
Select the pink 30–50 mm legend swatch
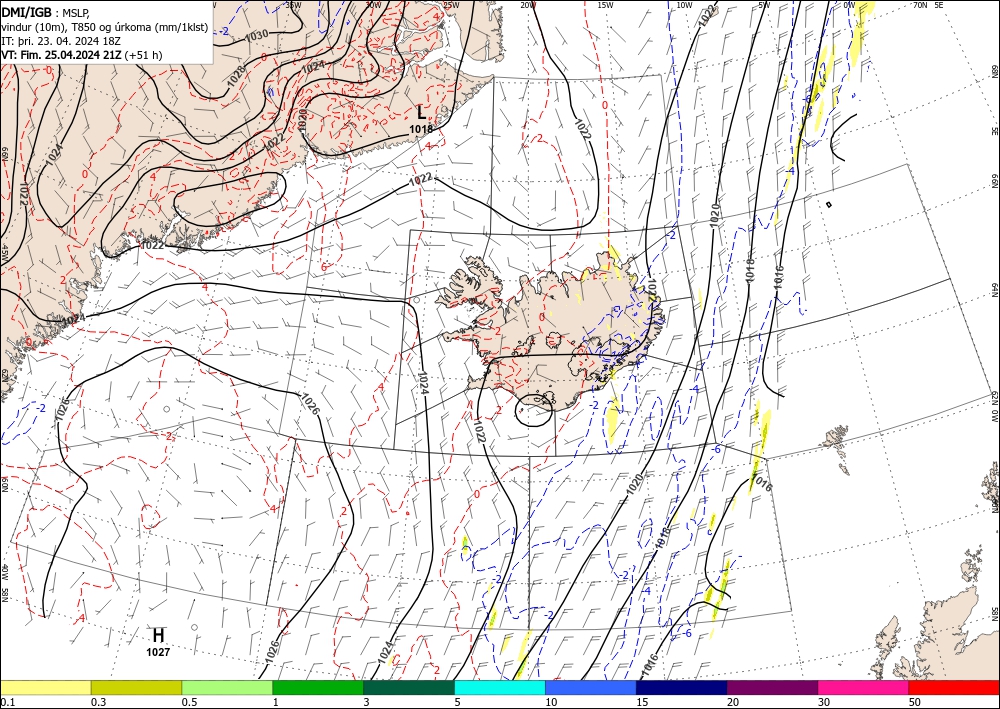pos(864,687)
